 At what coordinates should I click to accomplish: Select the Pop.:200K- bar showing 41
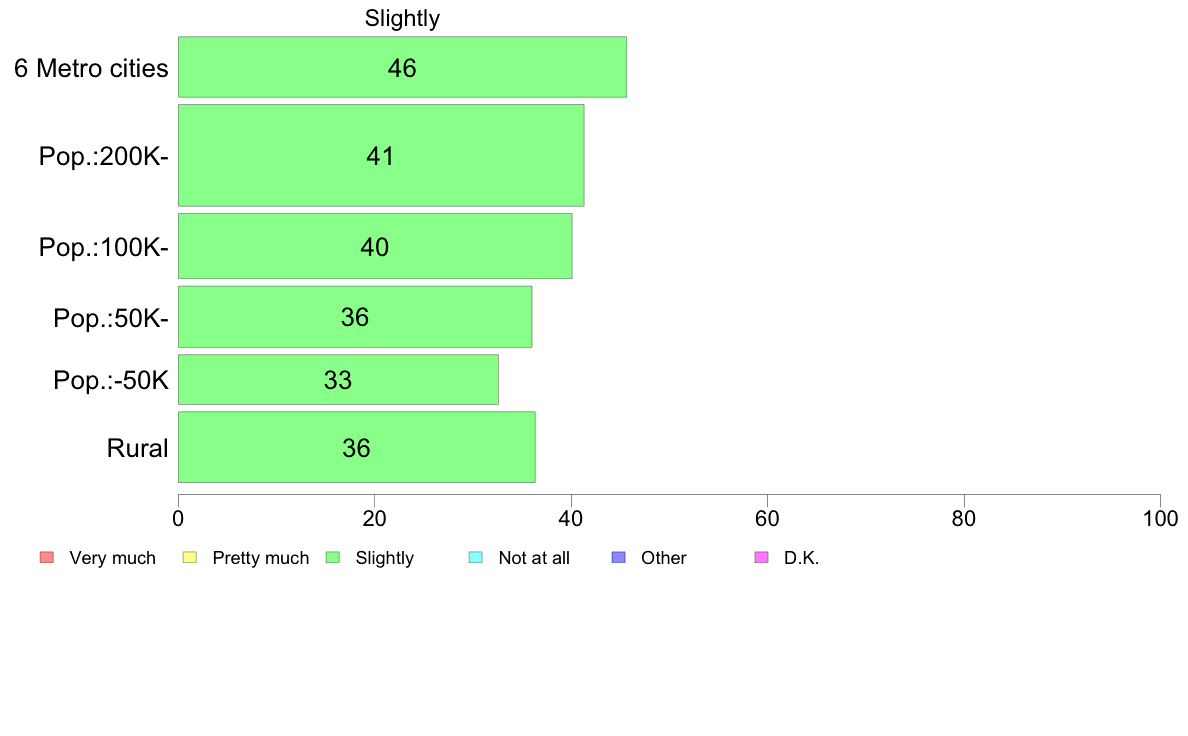click(x=381, y=155)
